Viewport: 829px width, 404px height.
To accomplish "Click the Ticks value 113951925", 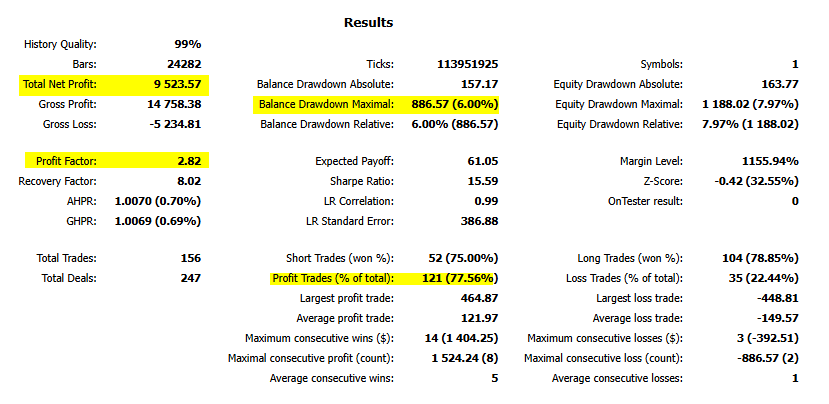I will (467, 64).
